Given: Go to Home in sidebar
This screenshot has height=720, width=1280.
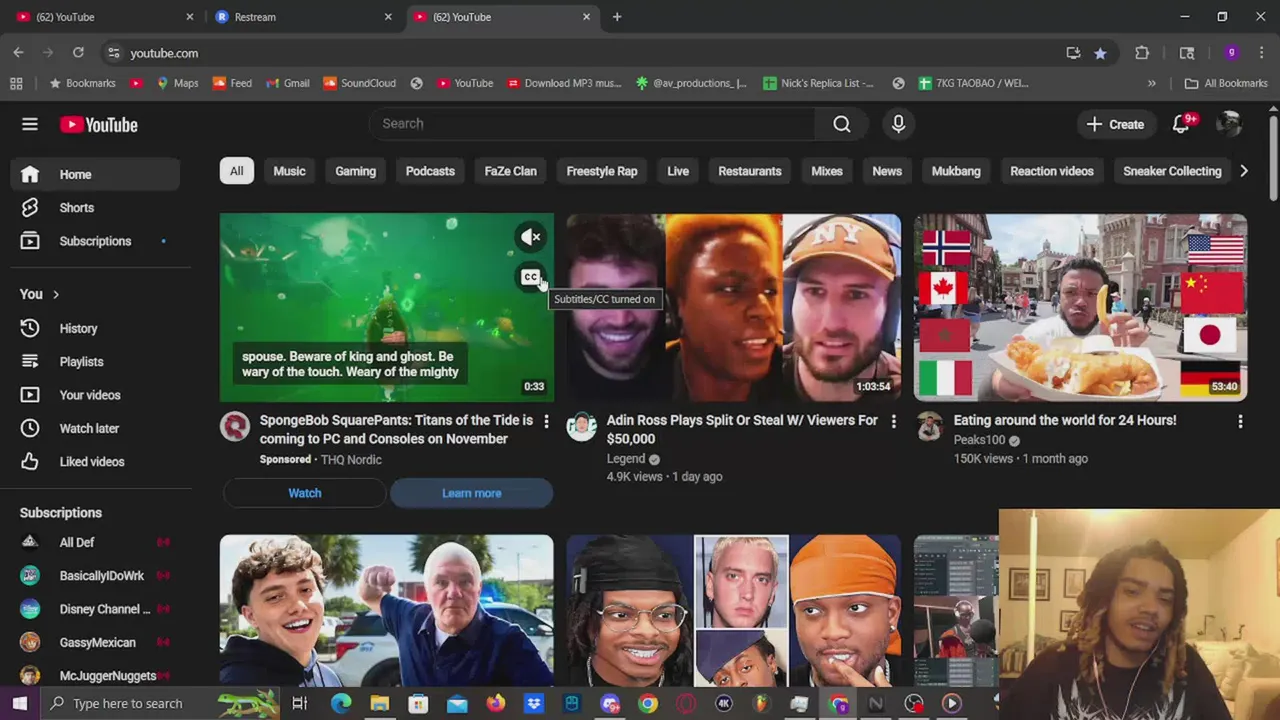Looking at the screenshot, I should tap(96, 174).
